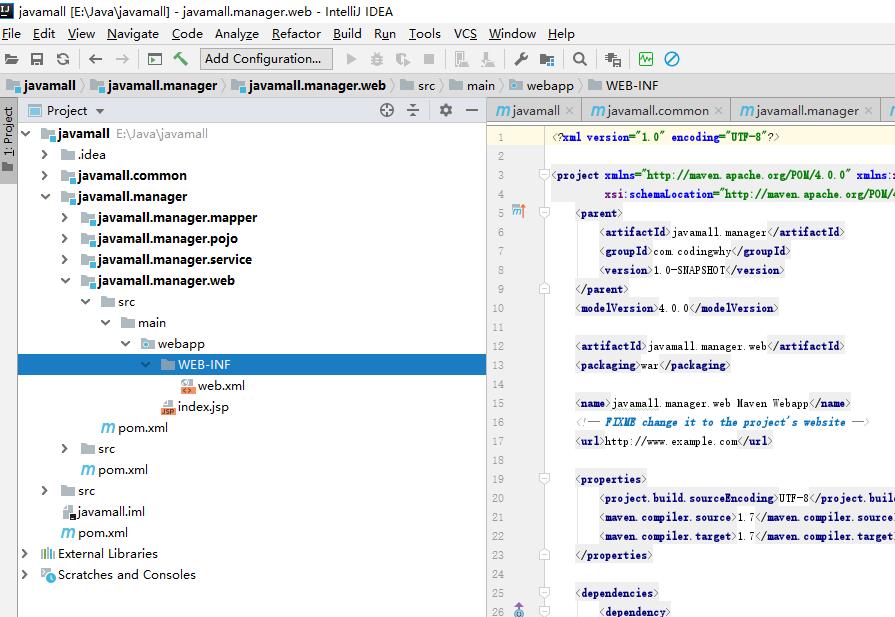Open Project Structure from the toolbar
The height and width of the screenshot is (617, 895).
[x=546, y=59]
